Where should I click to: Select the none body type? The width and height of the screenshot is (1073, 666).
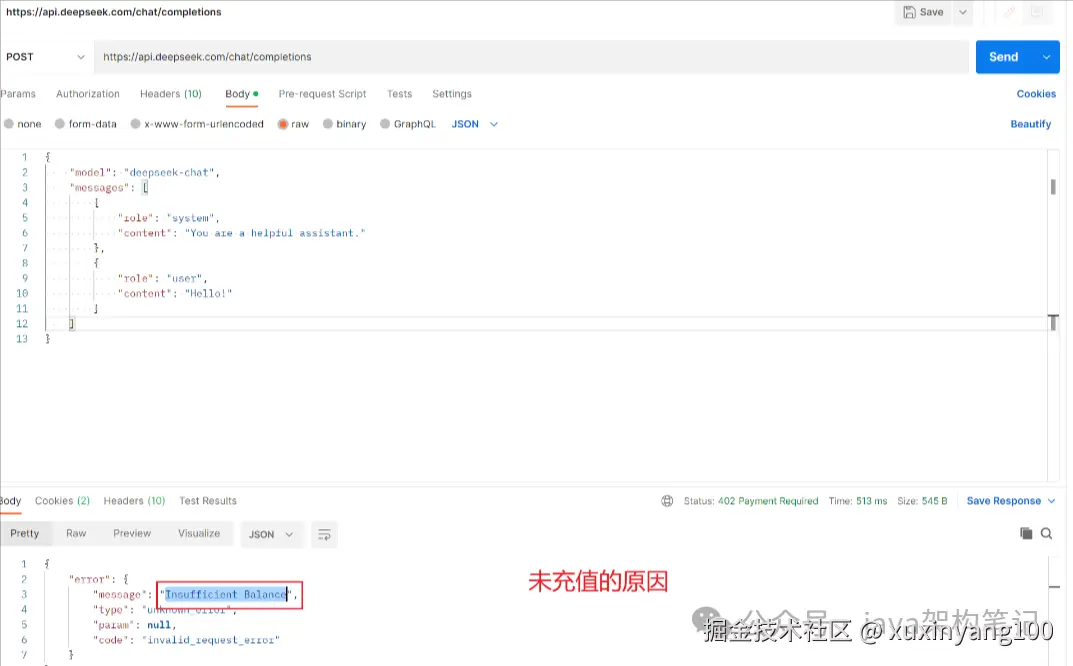point(23,124)
